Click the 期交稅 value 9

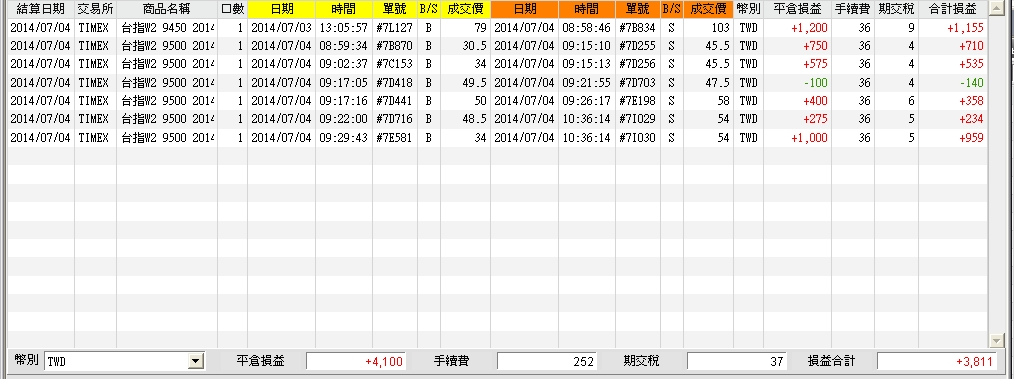tap(911, 28)
